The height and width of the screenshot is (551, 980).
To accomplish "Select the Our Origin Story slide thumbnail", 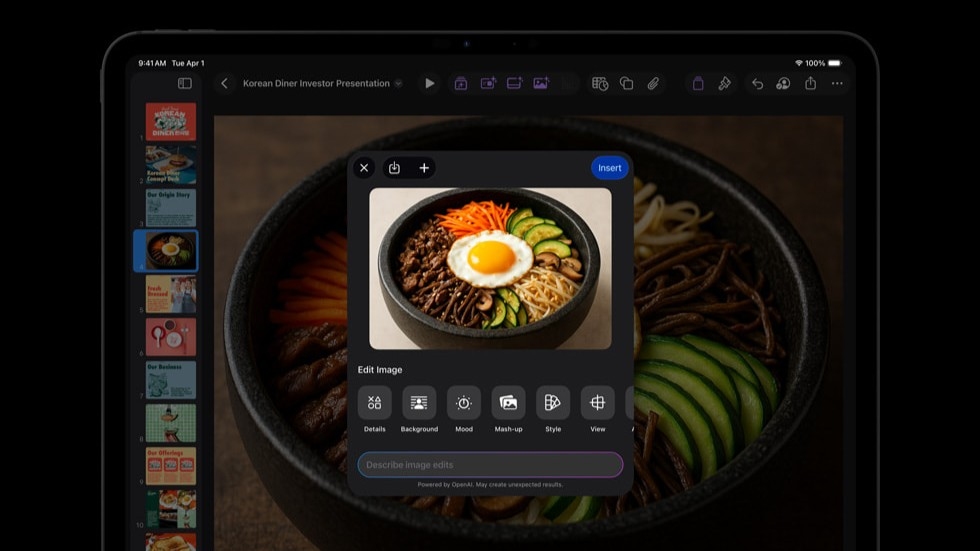I will pos(170,208).
